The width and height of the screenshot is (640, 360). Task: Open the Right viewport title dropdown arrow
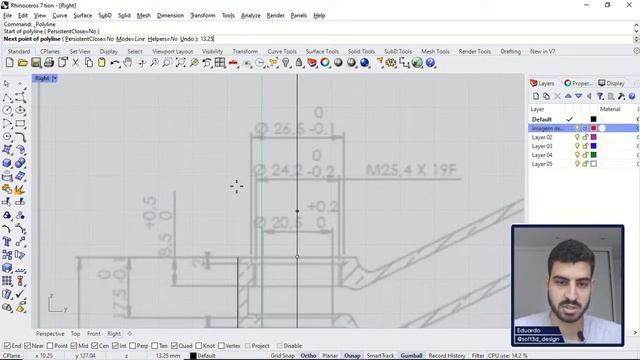coord(55,78)
